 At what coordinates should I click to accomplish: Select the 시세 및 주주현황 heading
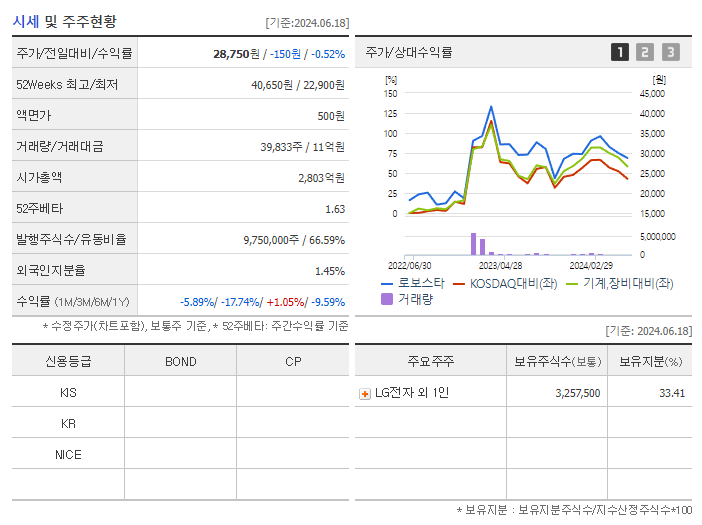point(64,21)
